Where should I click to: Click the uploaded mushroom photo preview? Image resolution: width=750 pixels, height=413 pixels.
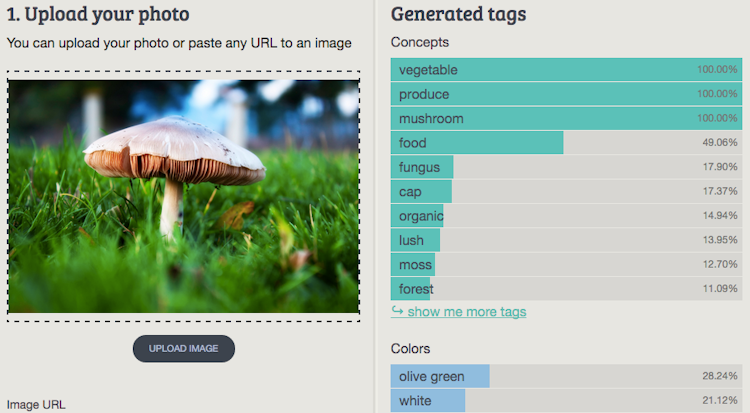pyautogui.click(x=183, y=196)
